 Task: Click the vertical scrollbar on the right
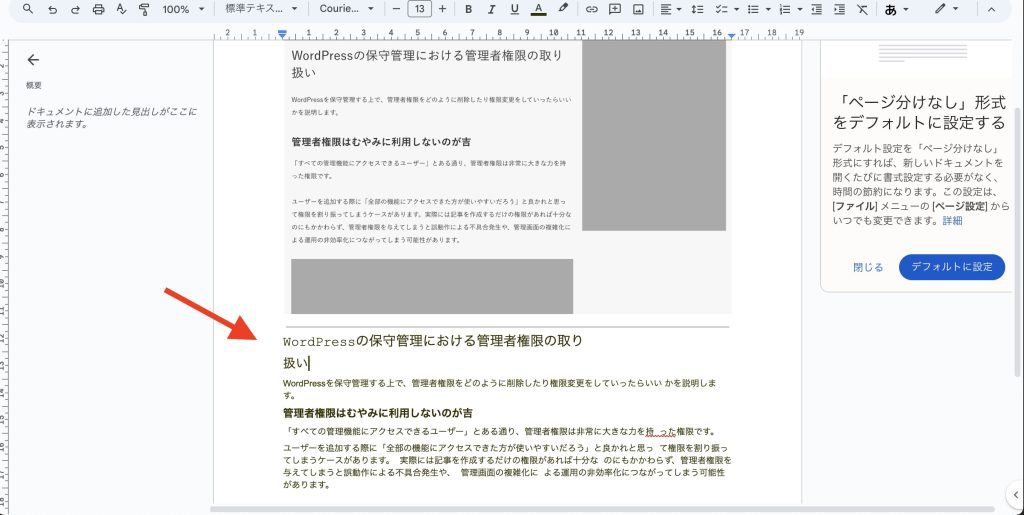[x=1016, y=242]
